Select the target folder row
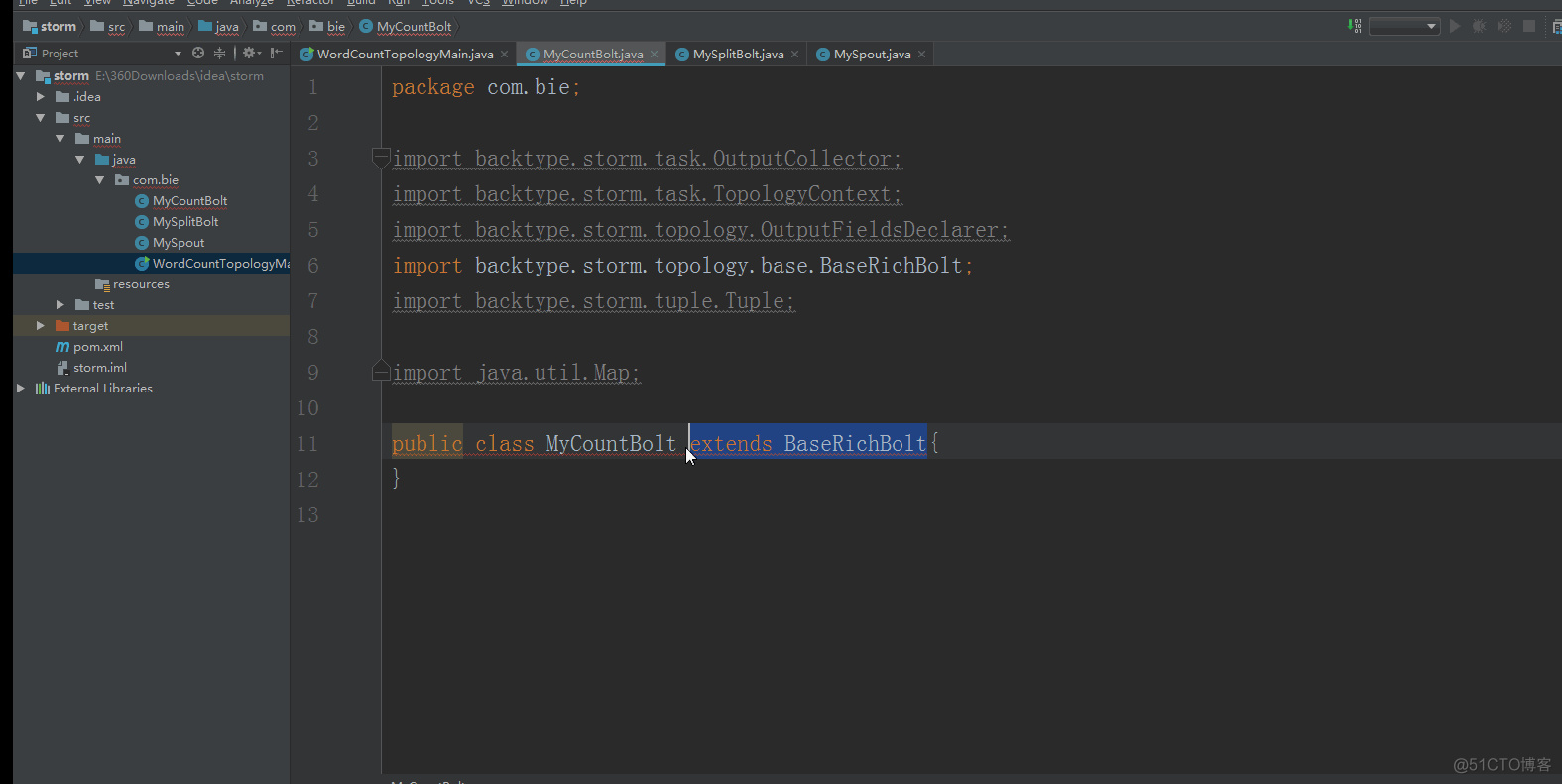The height and width of the screenshot is (784, 1562). (152, 326)
